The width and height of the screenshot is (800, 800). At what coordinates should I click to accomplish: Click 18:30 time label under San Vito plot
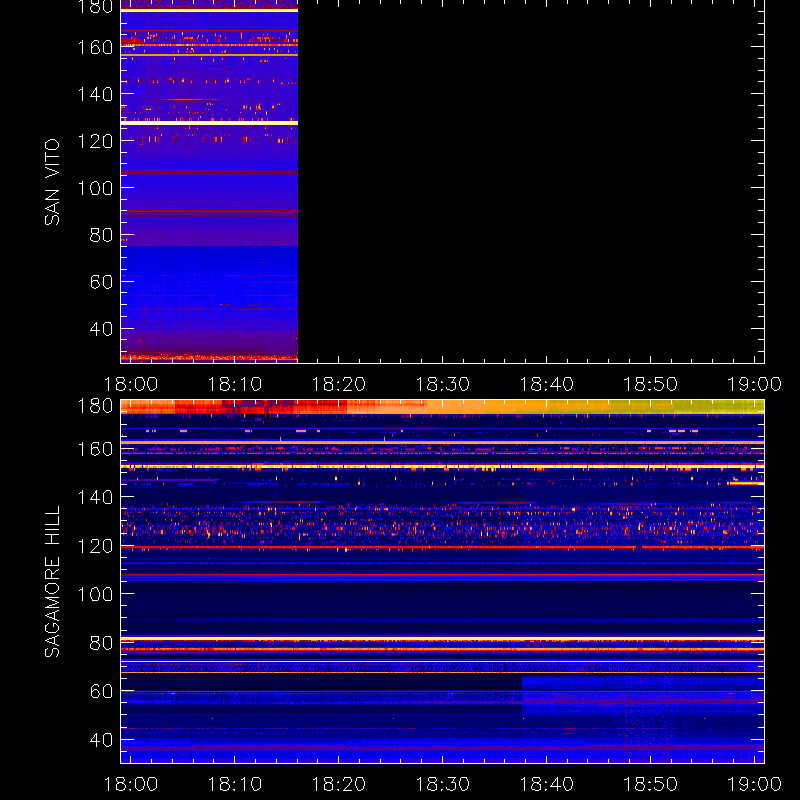pyautogui.click(x=443, y=384)
